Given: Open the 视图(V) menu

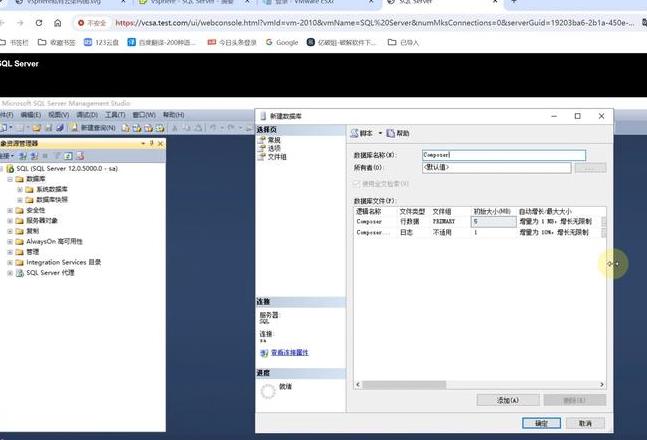Looking at the screenshot, I should (58, 115).
